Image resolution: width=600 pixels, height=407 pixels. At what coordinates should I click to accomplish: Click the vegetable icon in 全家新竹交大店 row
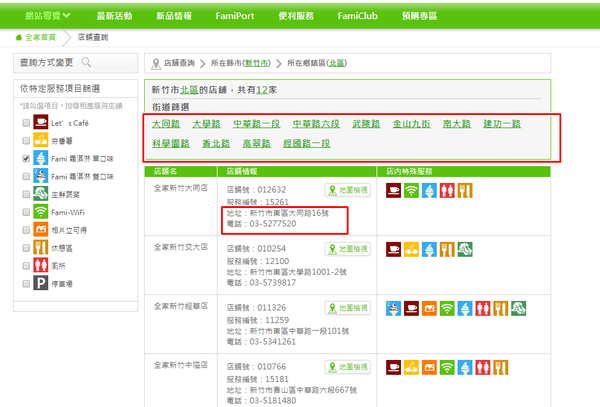click(465, 249)
